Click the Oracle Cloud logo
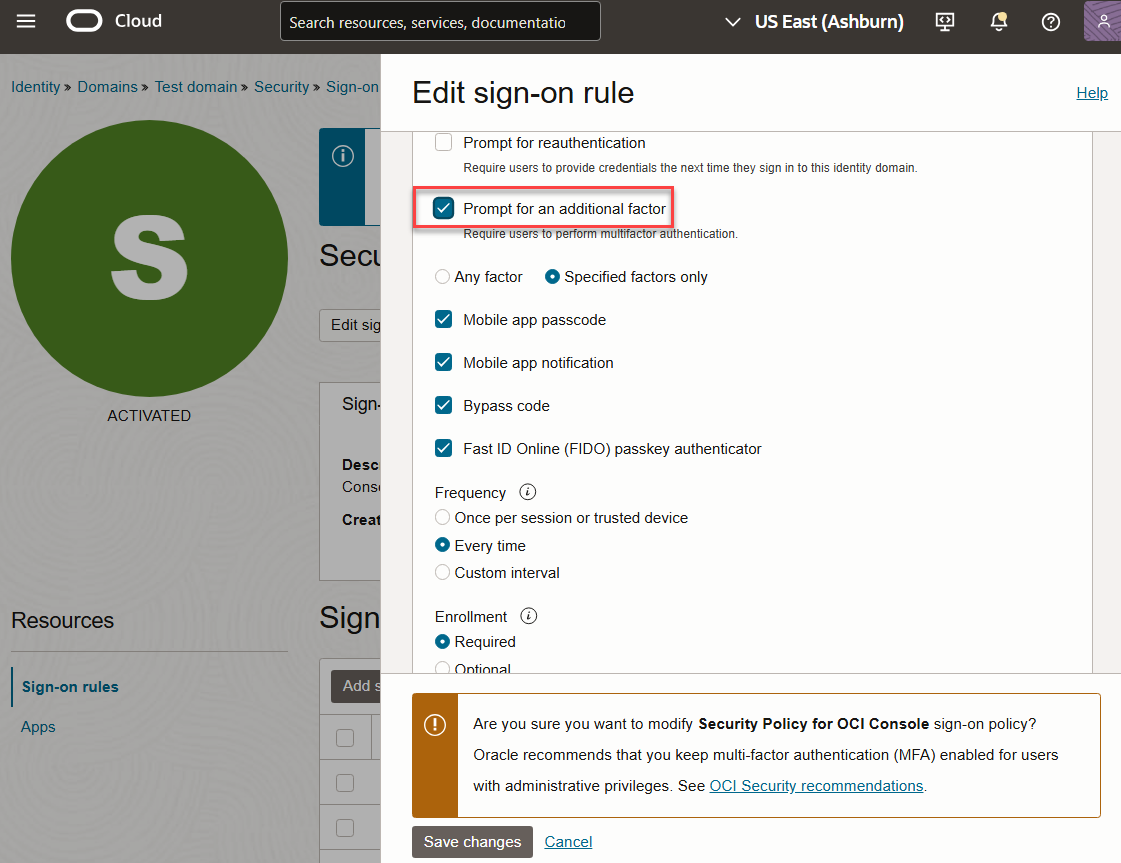This screenshot has width=1121, height=863. (x=84, y=21)
